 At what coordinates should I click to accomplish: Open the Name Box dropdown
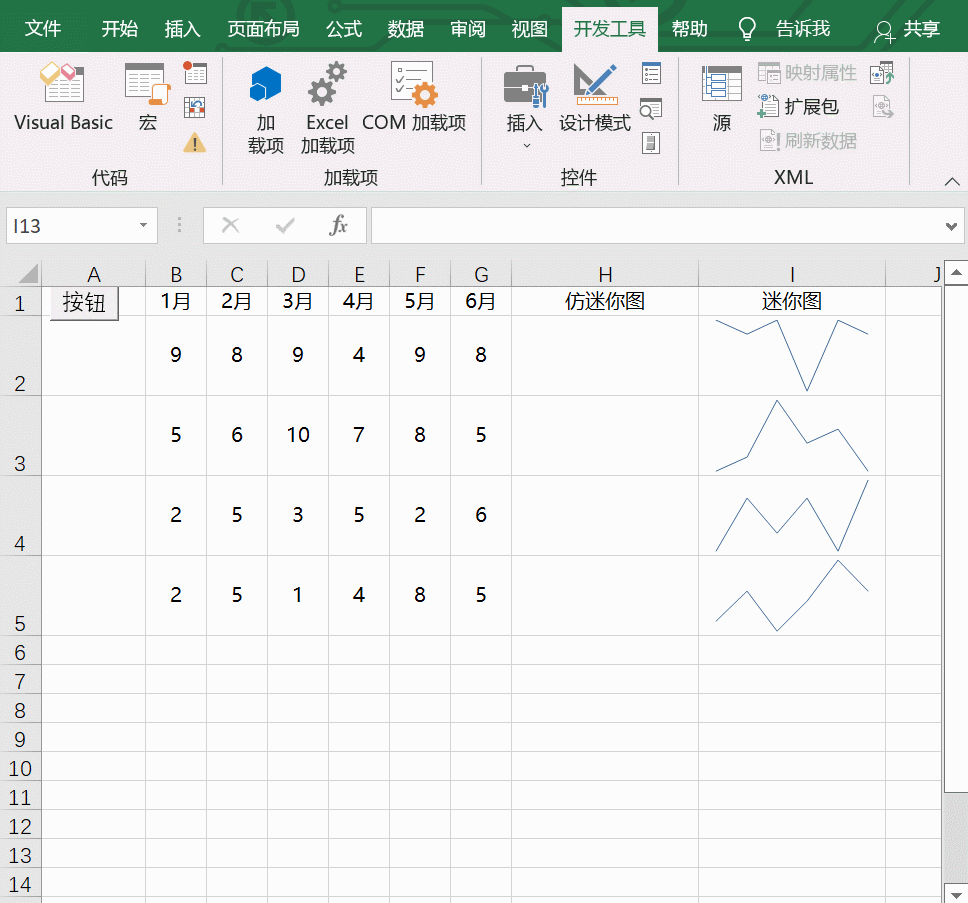[x=143, y=225]
